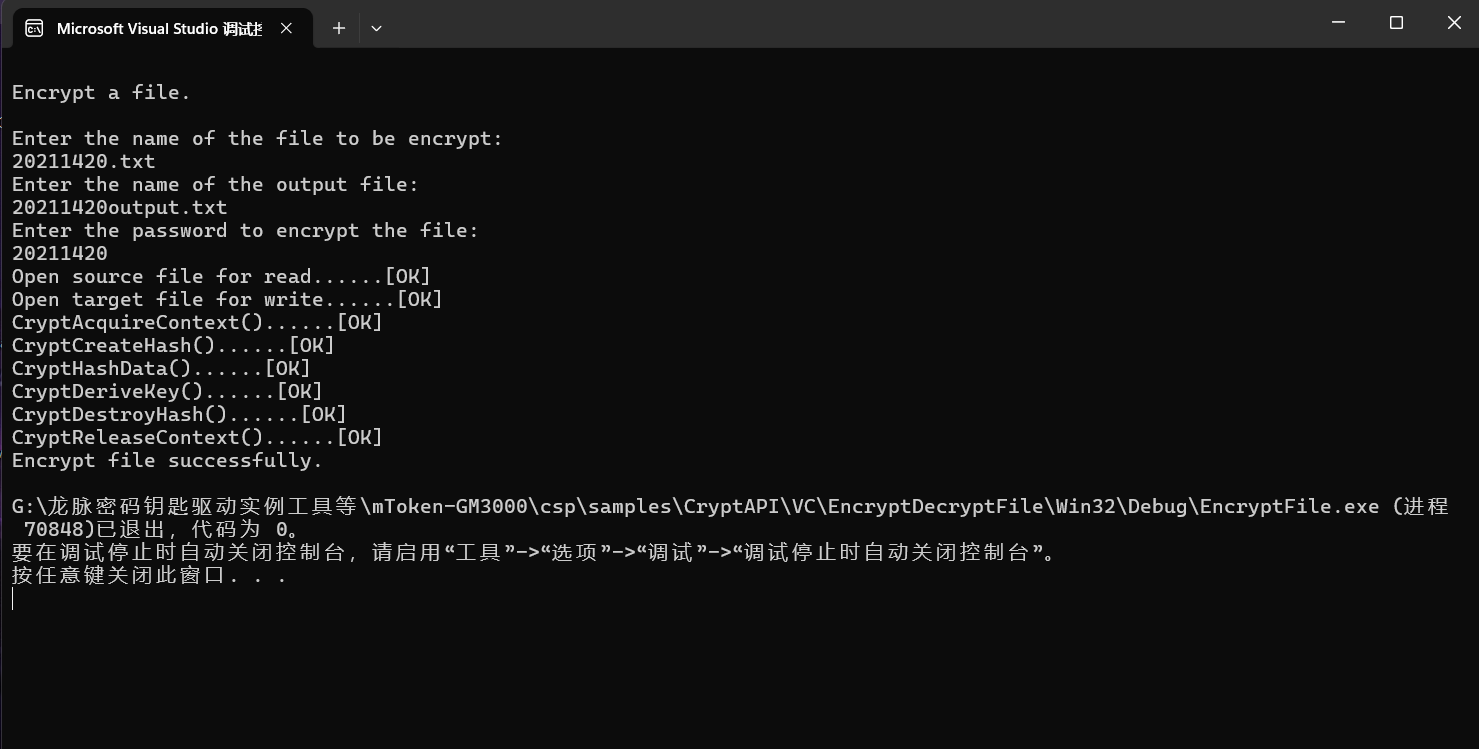Click the "Encrypt a file." heading line
This screenshot has width=1479, height=749.
click(x=101, y=92)
